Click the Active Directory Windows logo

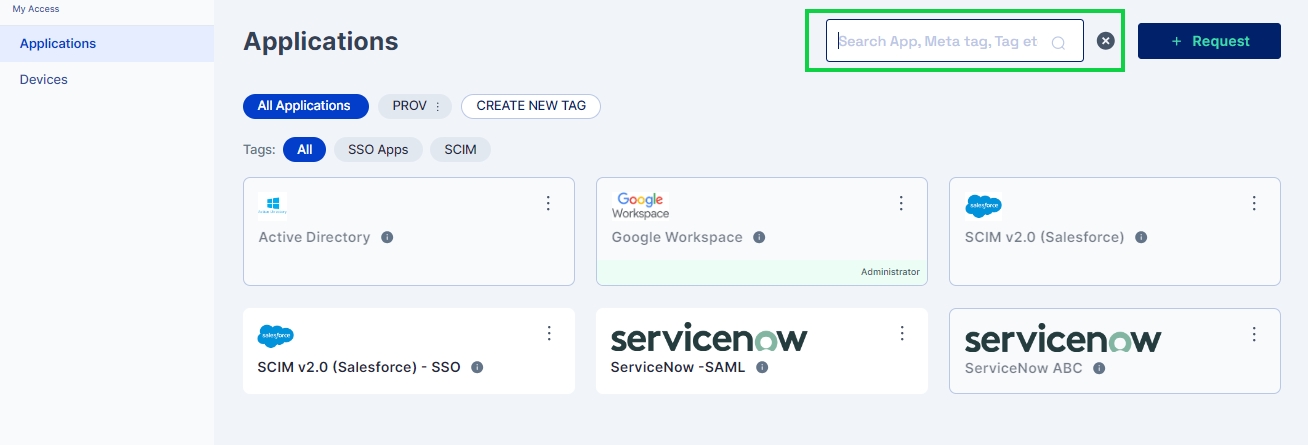(x=271, y=204)
